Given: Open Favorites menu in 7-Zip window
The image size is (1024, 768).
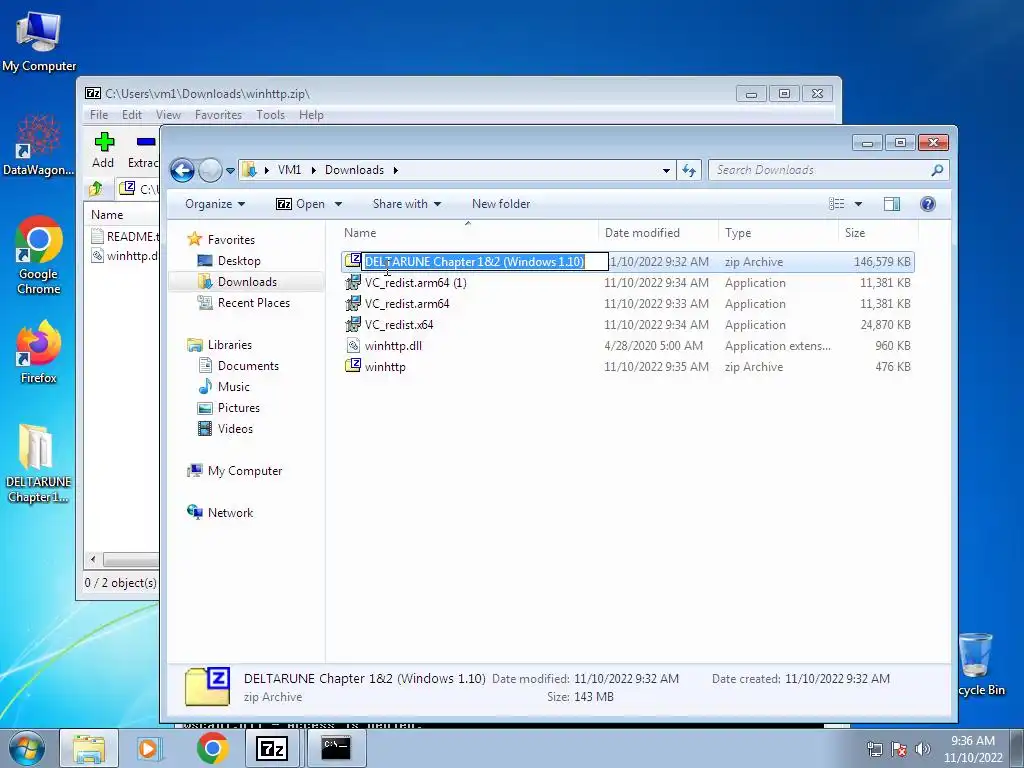Looking at the screenshot, I should tap(218, 115).
